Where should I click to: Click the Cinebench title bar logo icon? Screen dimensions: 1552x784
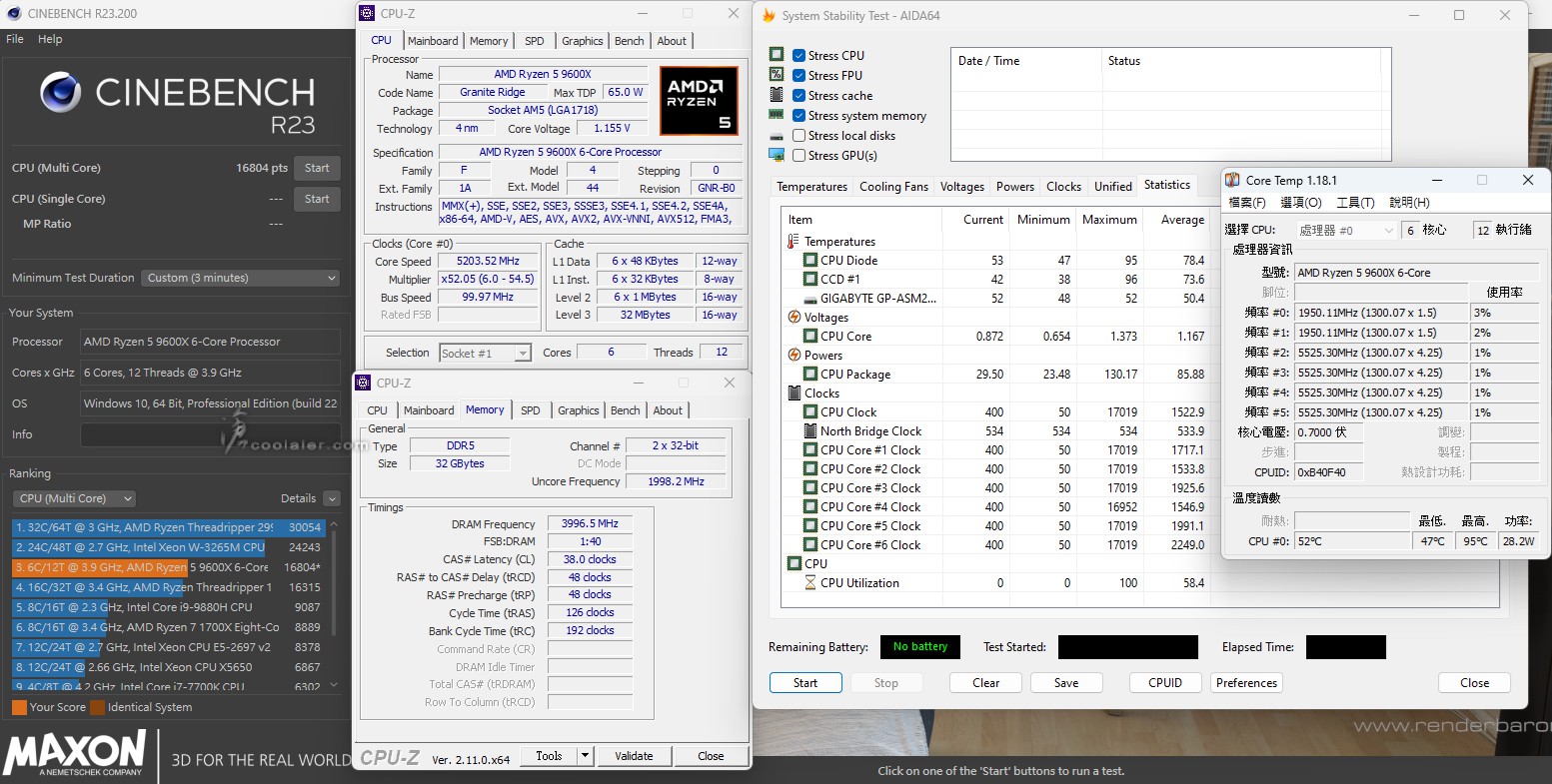point(13,14)
